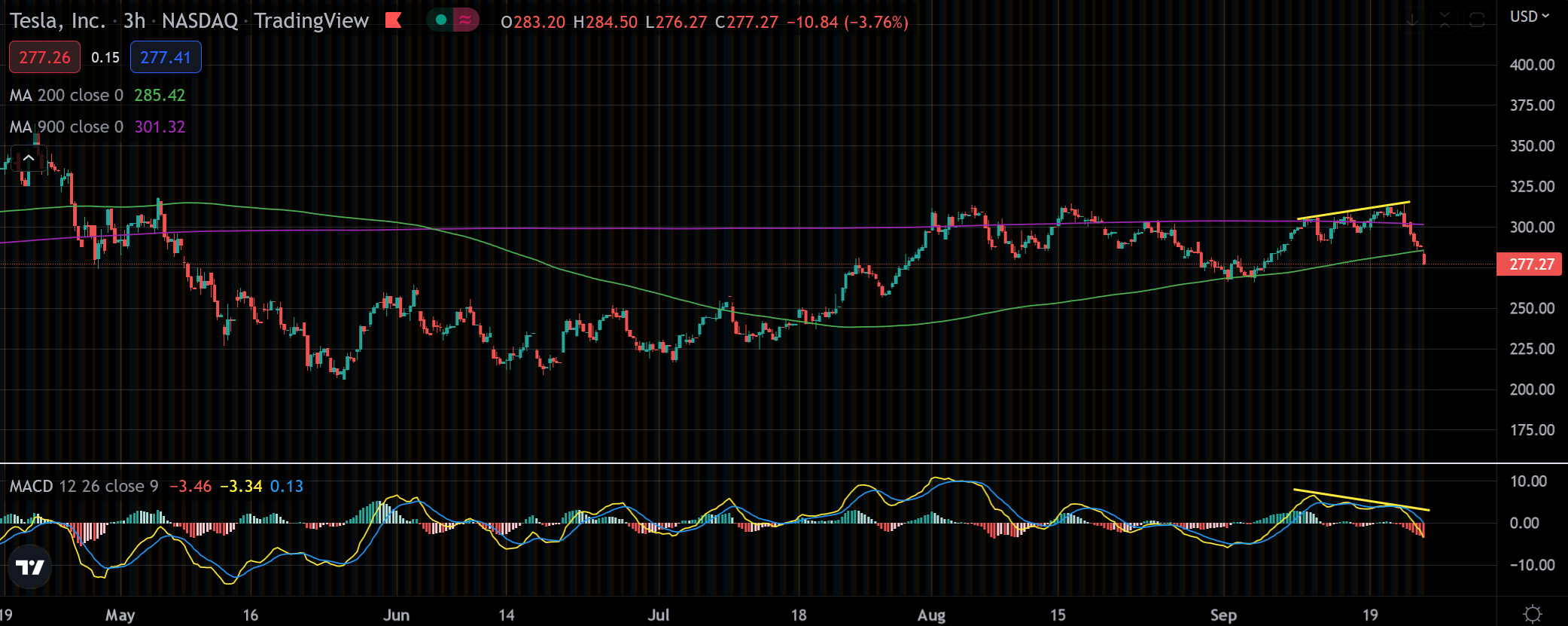Viewport: 1568px width, 626px height.
Task: Click the 175.00 price axis label
Action: [x=1532, y=430]
